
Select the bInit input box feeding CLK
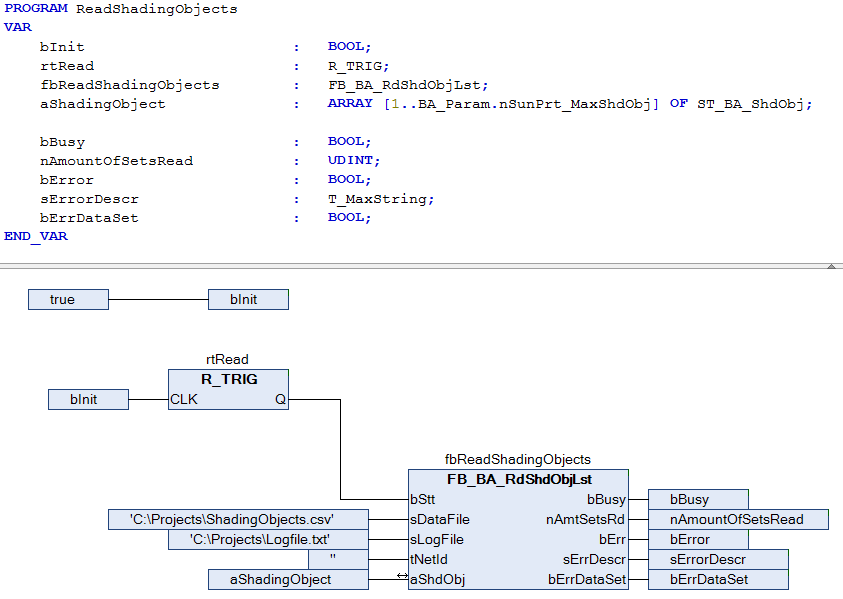point(88,400)
